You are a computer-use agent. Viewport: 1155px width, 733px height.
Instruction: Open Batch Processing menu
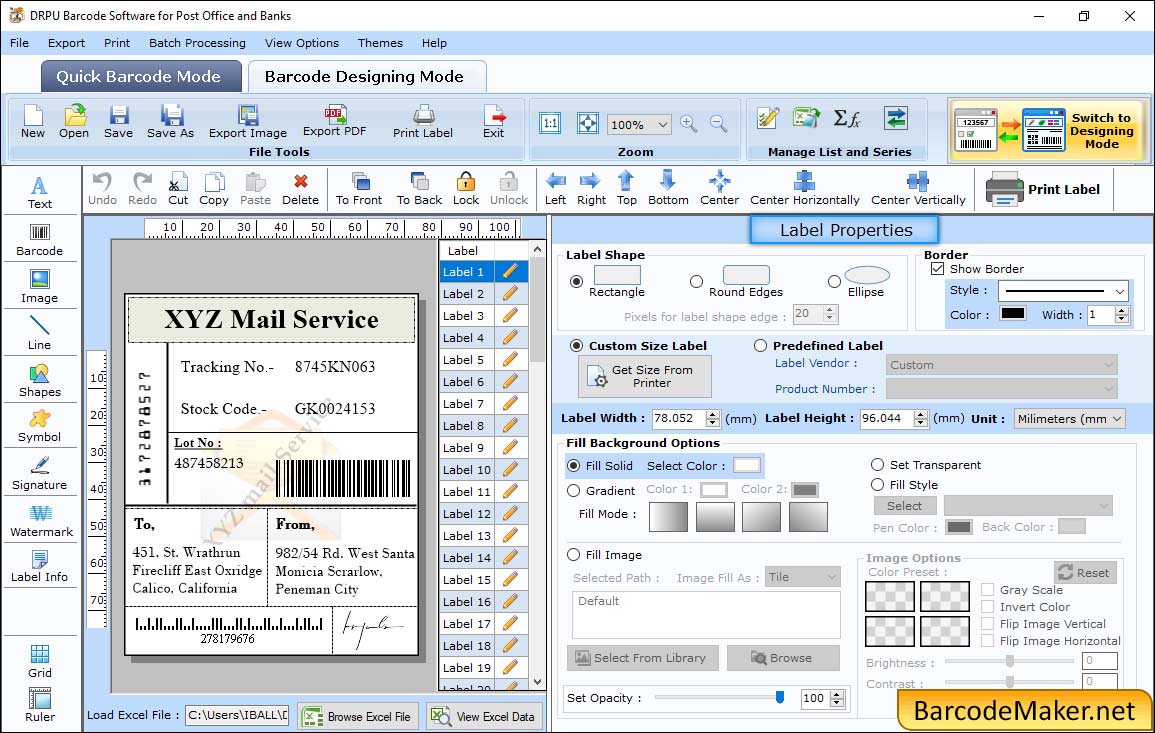[197, 43]
